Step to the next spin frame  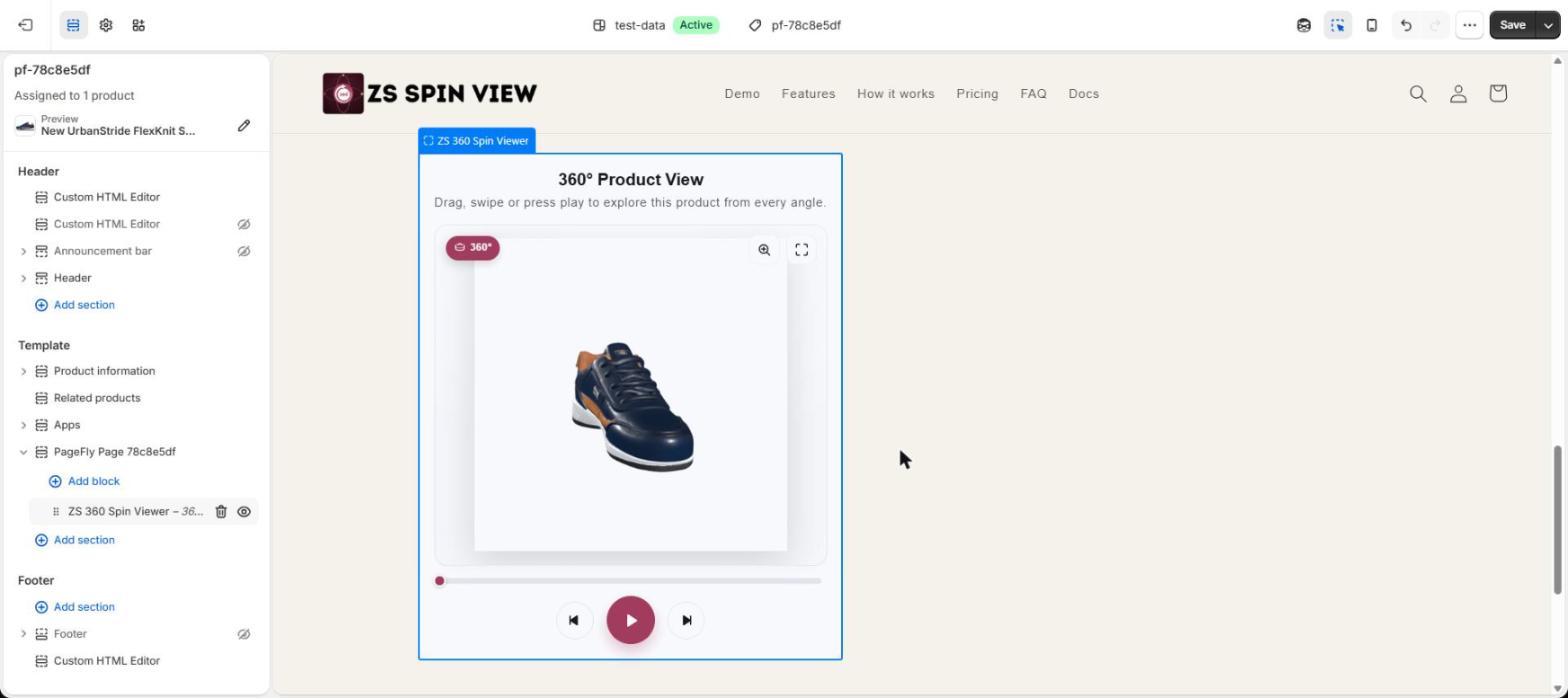[x=686, y=620]
